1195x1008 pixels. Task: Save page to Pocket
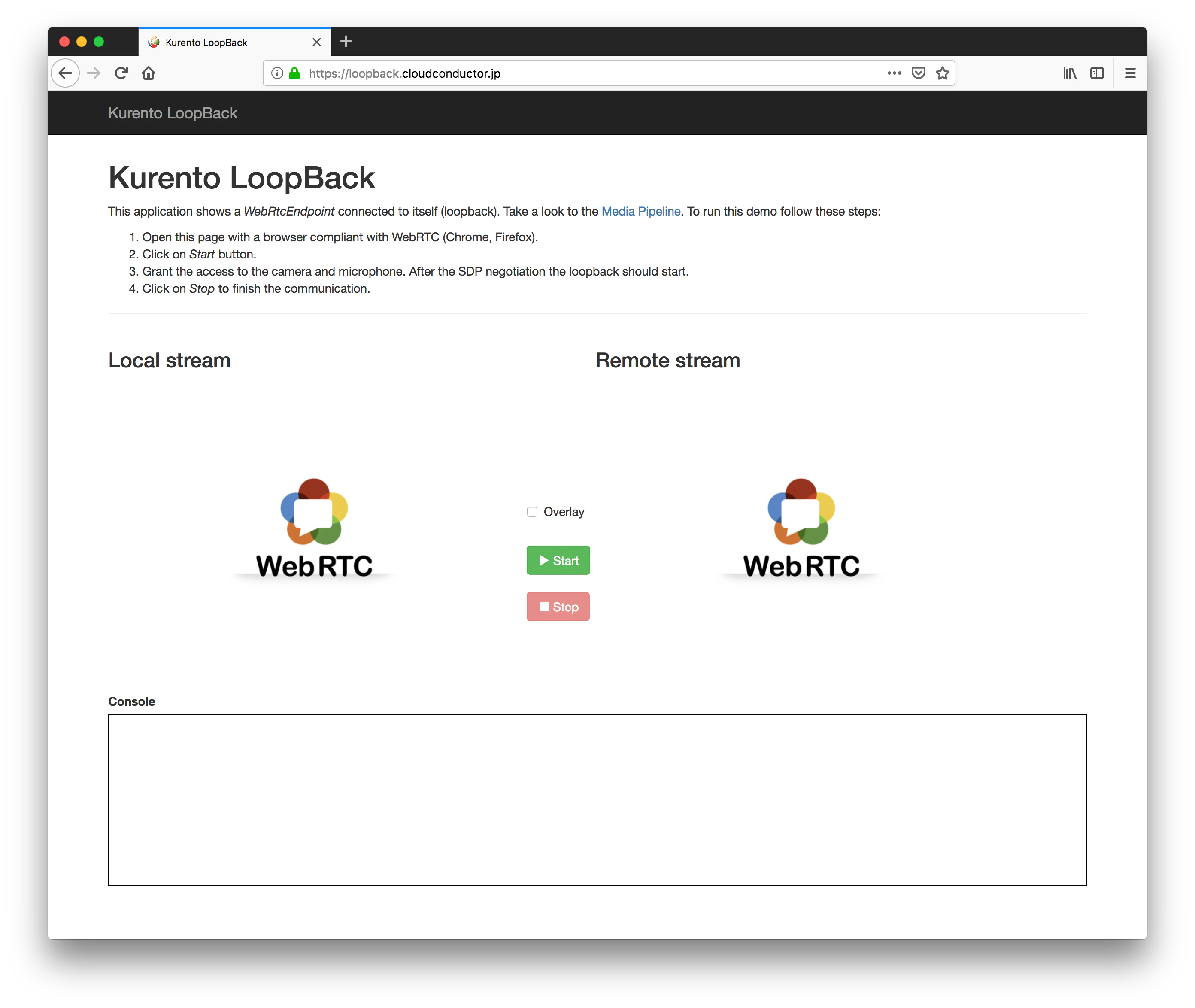[x=919, y=73]
